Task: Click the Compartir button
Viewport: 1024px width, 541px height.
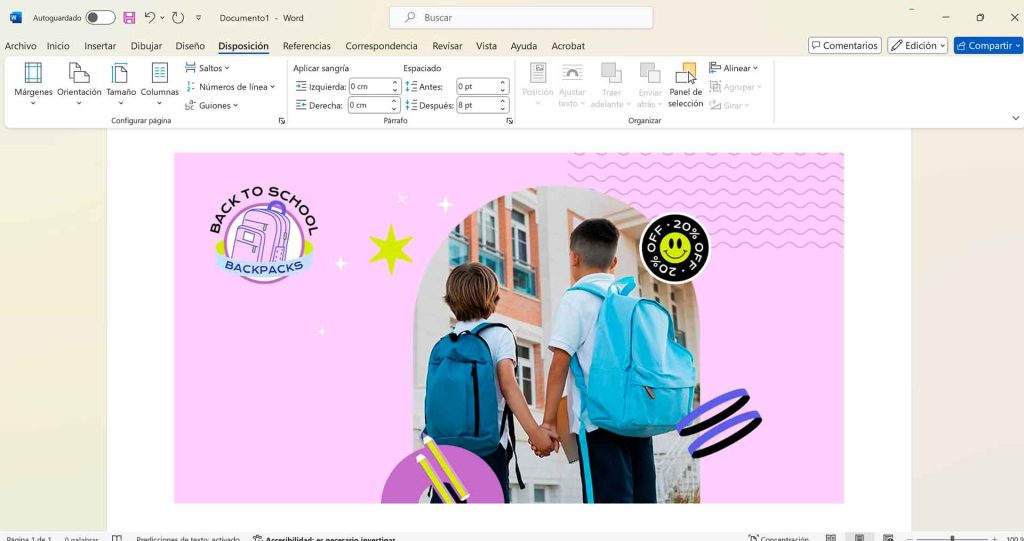Action: coord(988,45)
